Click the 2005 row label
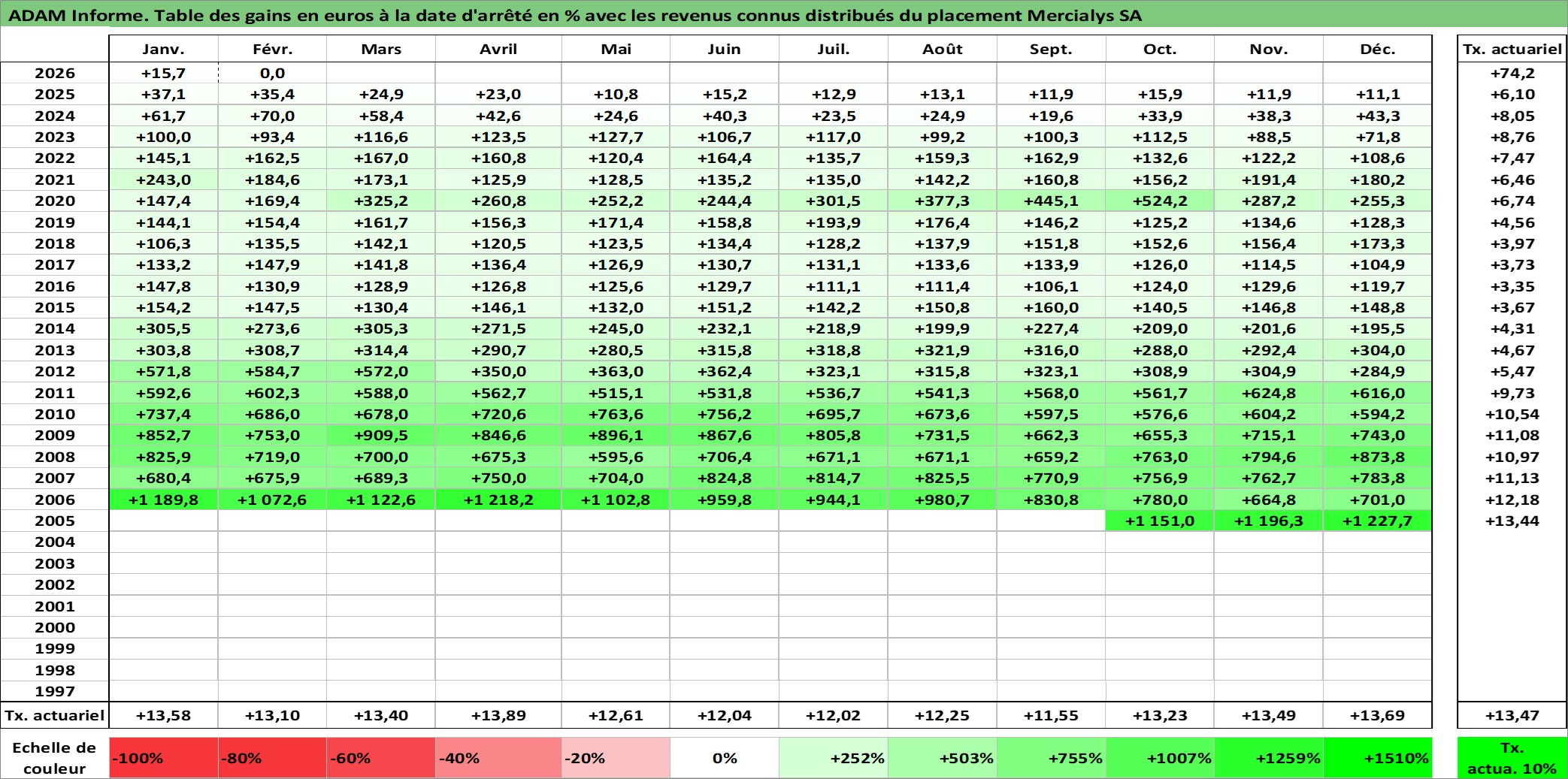The width and height of the screenshot is (1568, 779). [55, 521]
